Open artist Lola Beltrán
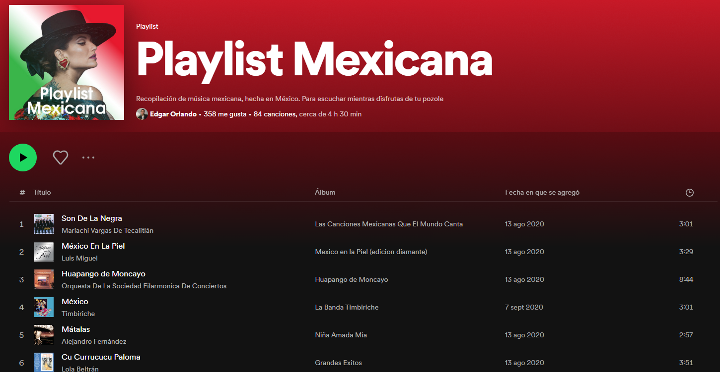The height and width of the screenshot is (372, 720). click(80, 369)
